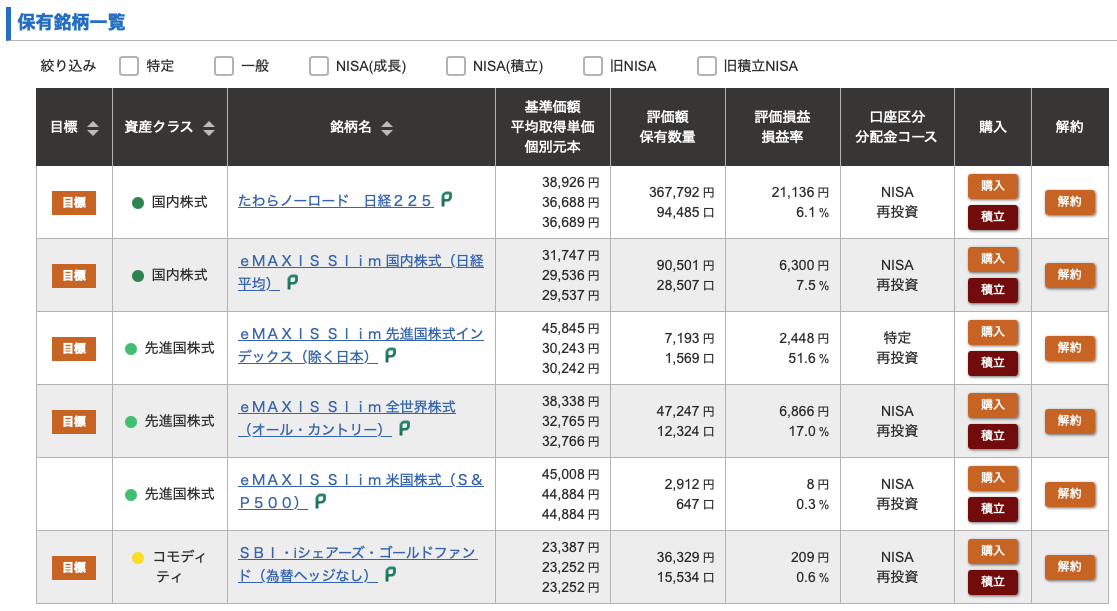Click the P points icon next to eMAXIS Slim 全世界株式

click(404, 428)
